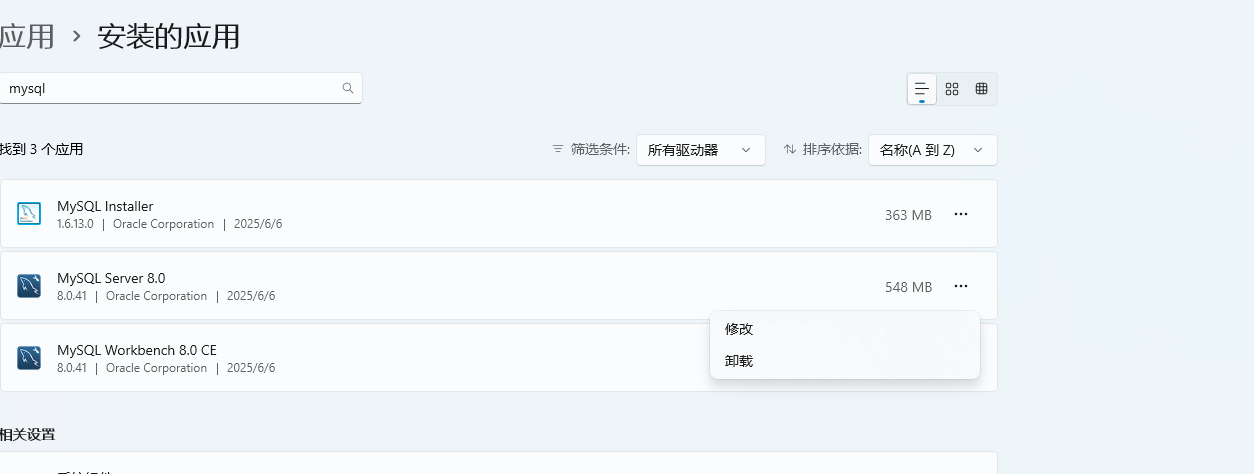Open more options for MySQL Server 8.0
The image size is (1254, 474).
(x=961, y=286)
